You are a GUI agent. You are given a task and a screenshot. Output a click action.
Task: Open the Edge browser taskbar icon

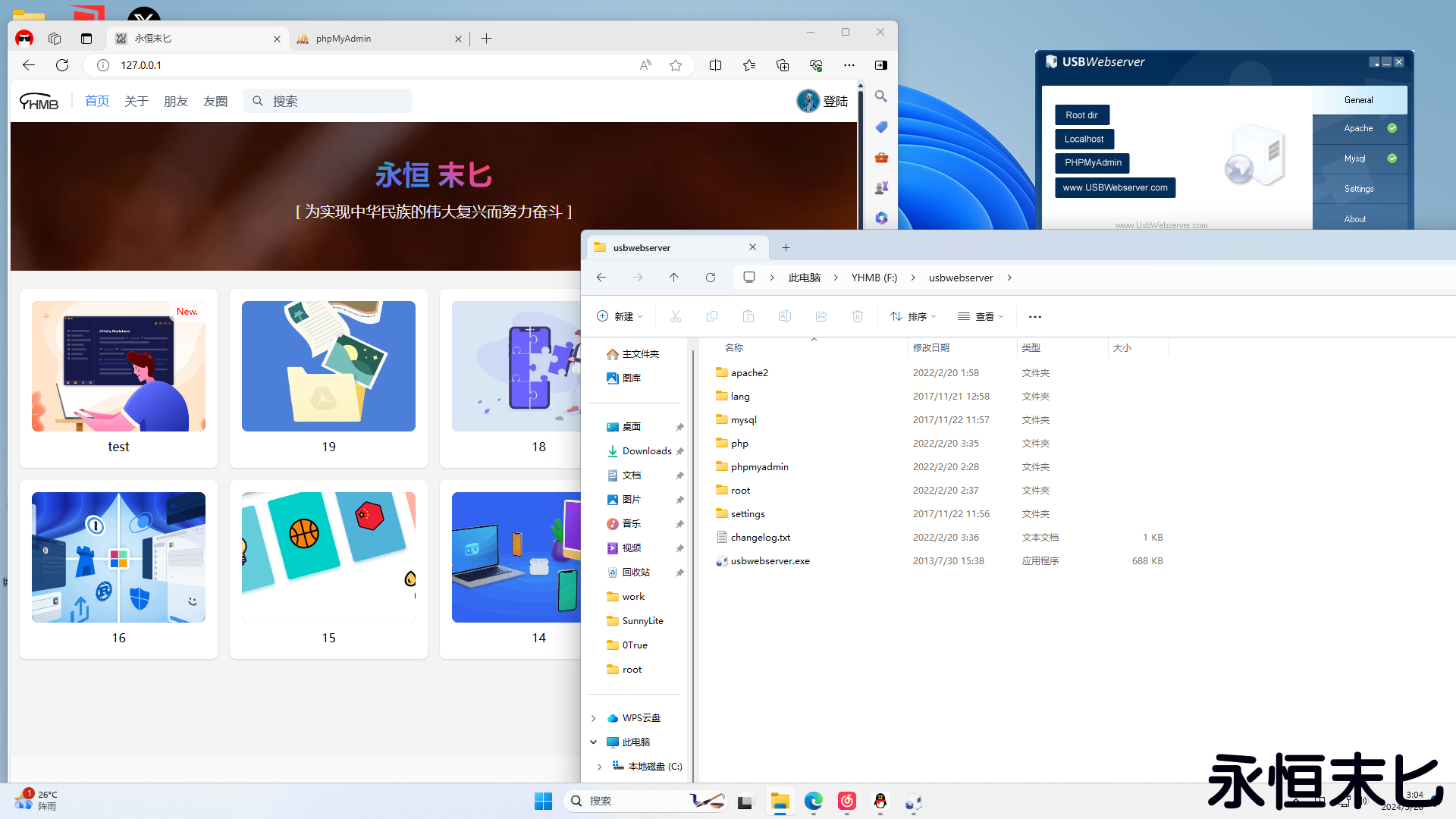point(813,801)
